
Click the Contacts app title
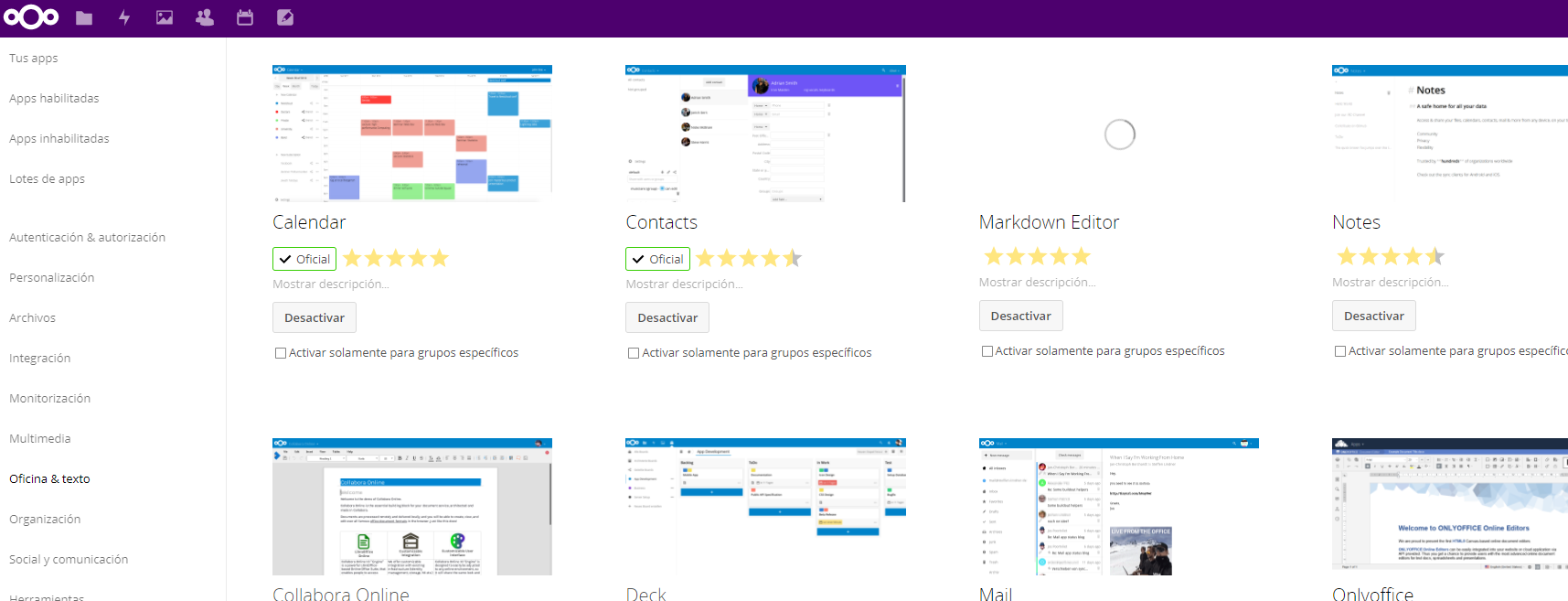[x=661, y=222]
